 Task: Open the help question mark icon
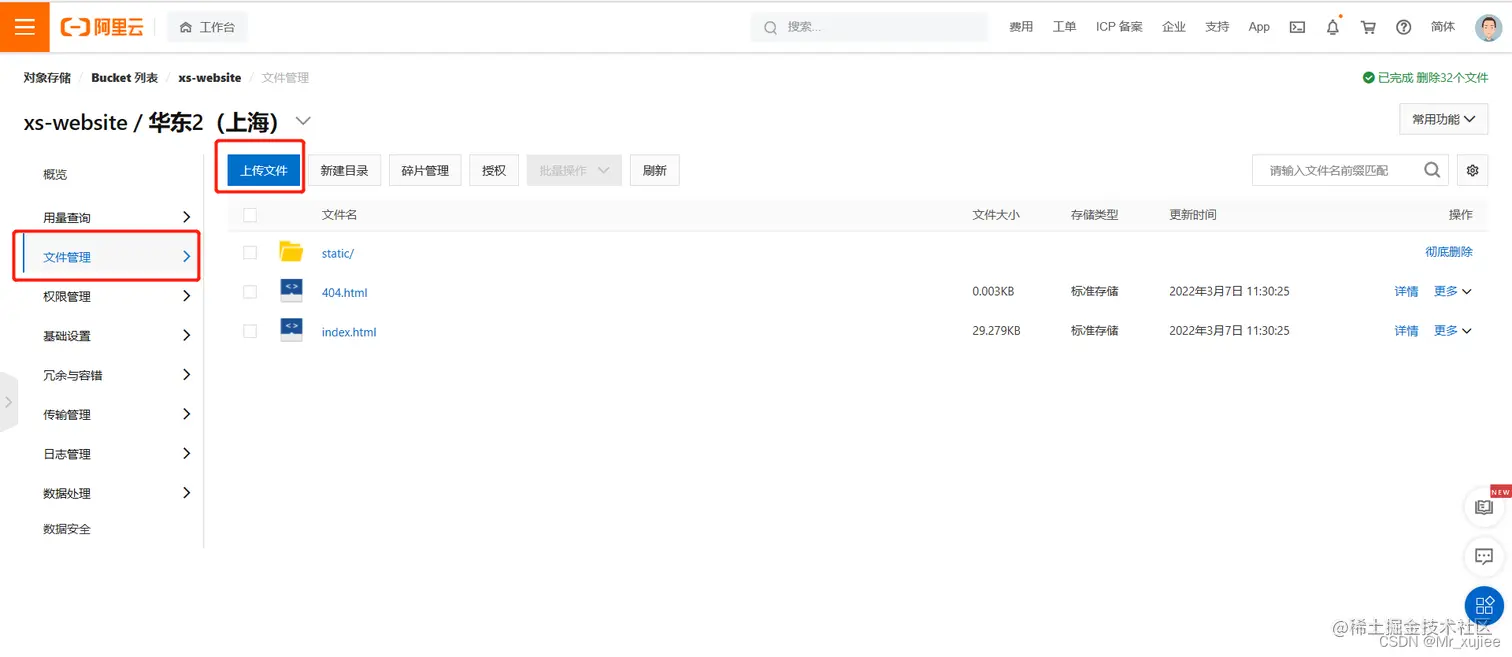(x=1403, y=27)
